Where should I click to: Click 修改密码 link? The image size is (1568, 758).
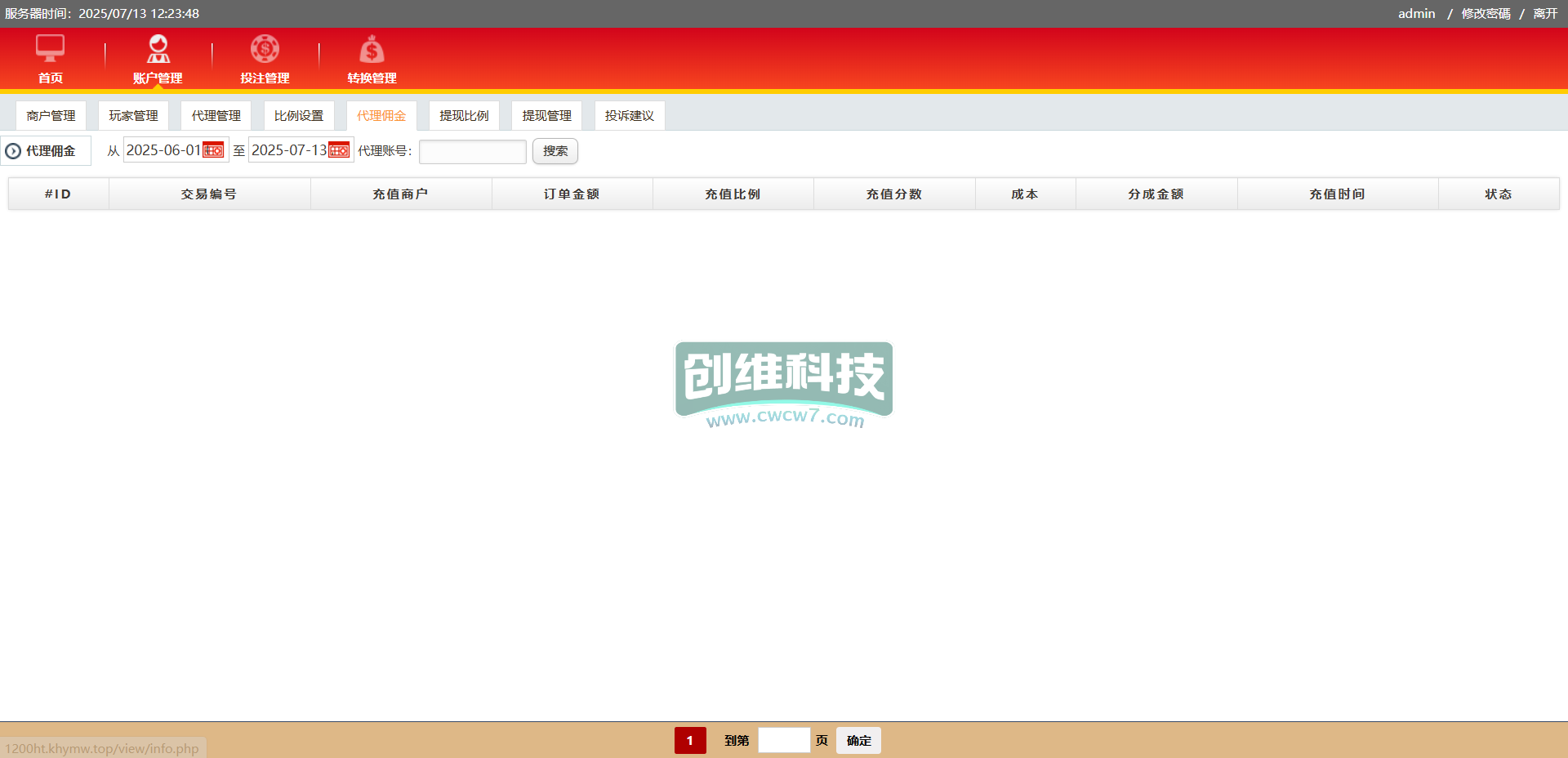(1486, 14)
